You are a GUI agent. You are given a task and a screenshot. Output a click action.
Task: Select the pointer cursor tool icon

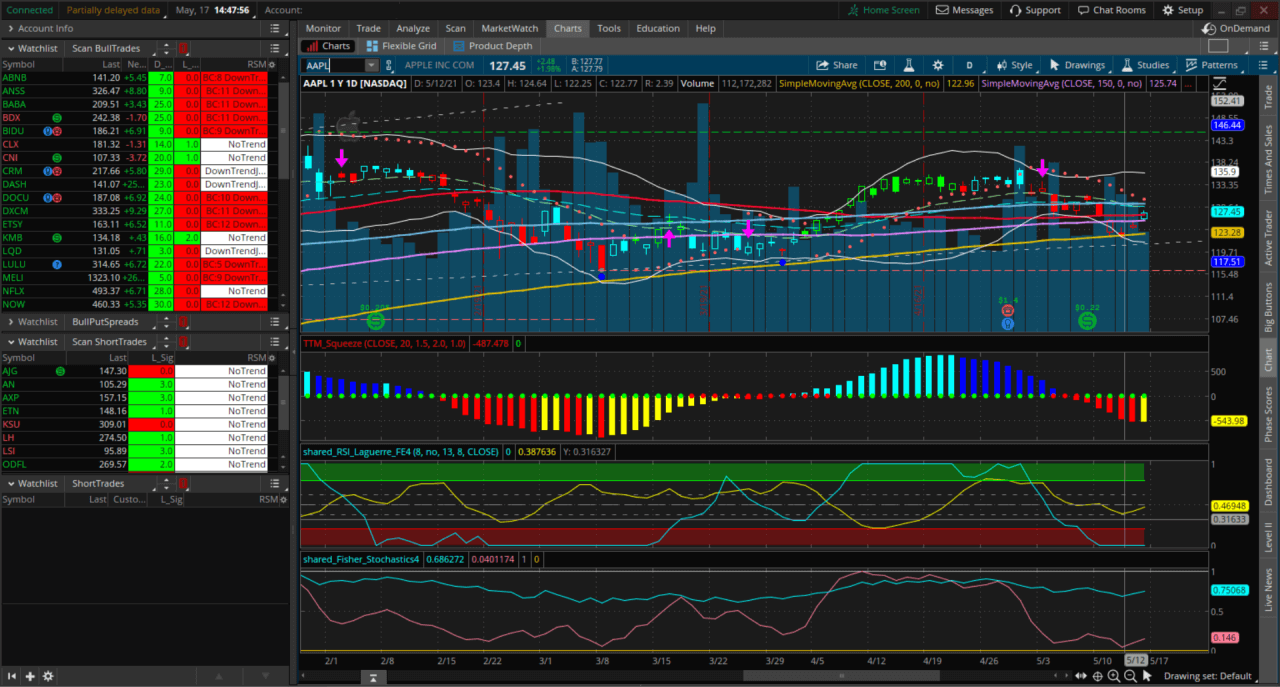tap(1147, 676)
